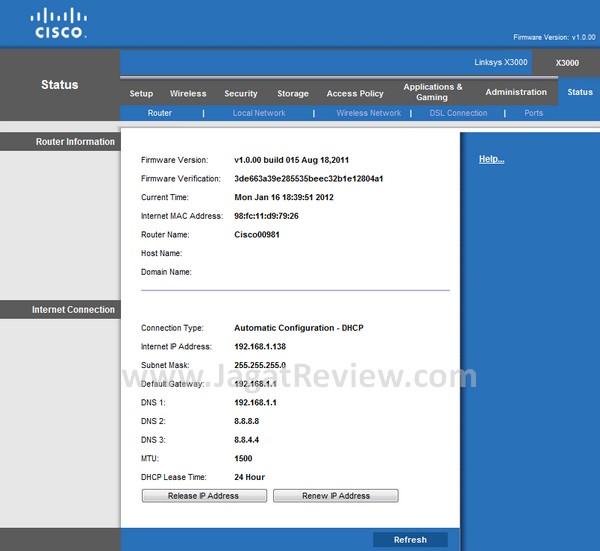Click the X3000 model label
600x551 pixels.
[568, 61]
